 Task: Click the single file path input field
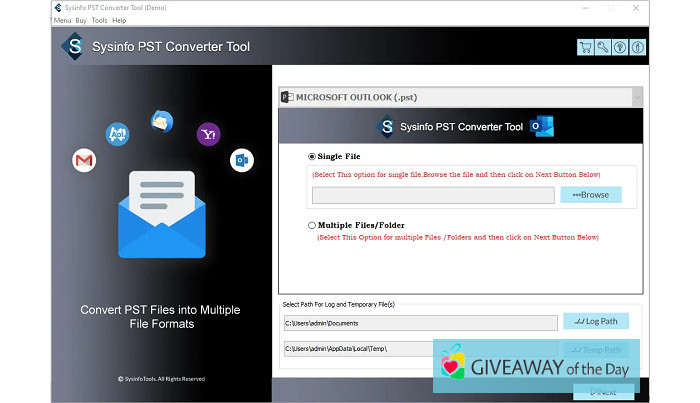click(433, 195)
